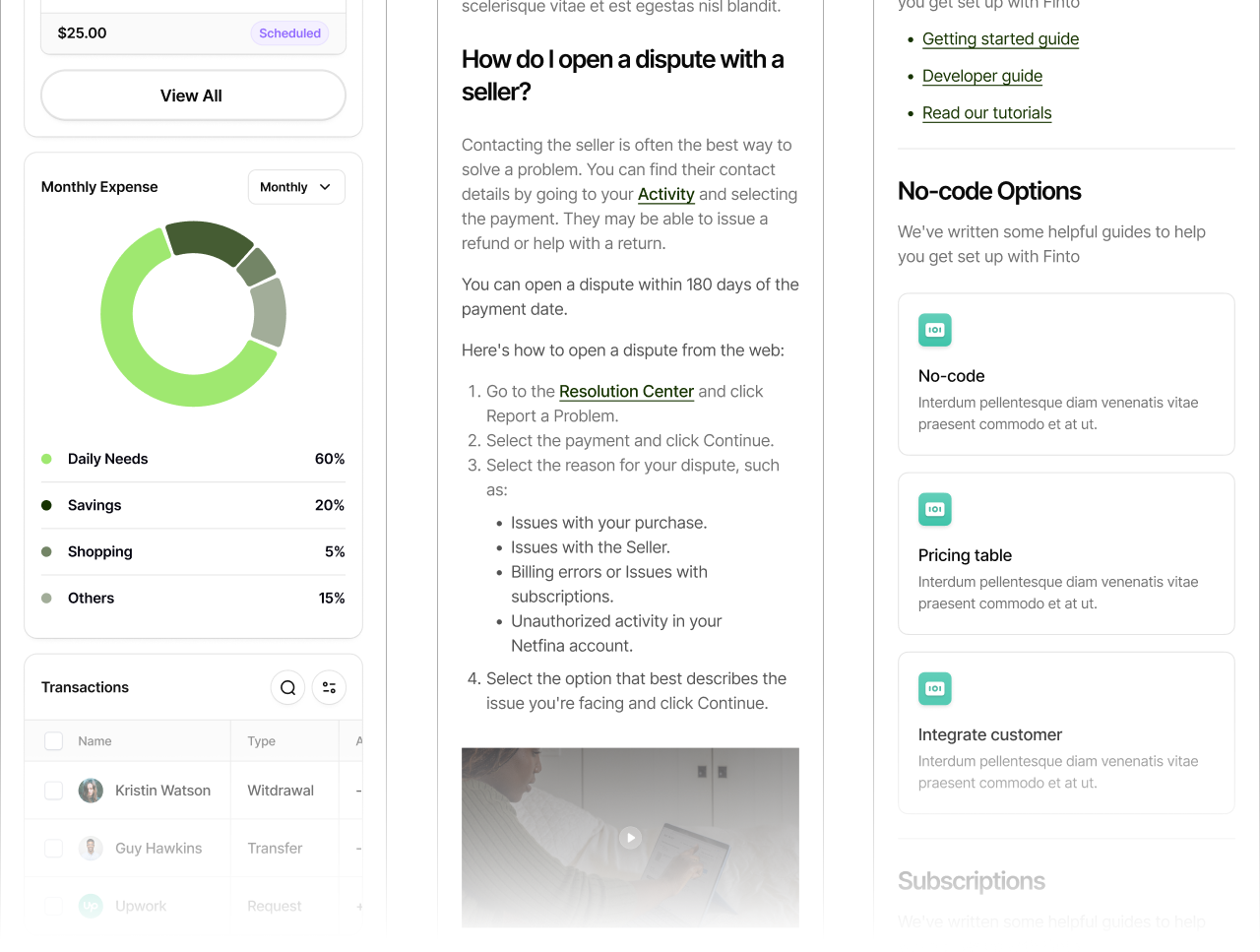Screen dimensions: 1260x952
Task: Open the Resolution Center link
Action: (x=626, y=391)
